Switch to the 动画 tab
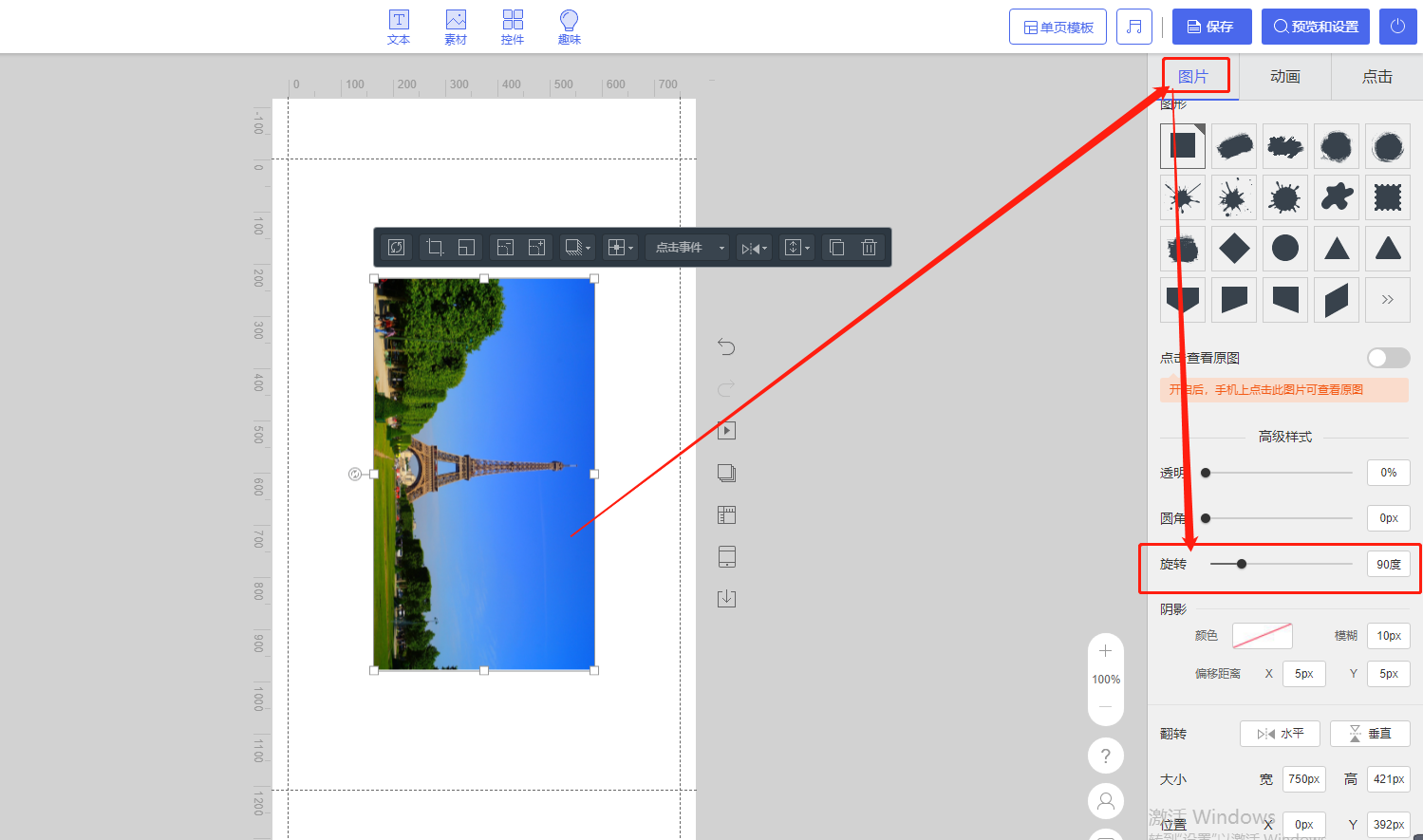The width and height of the screenshot is (1423, 840). click(1285, 77)
